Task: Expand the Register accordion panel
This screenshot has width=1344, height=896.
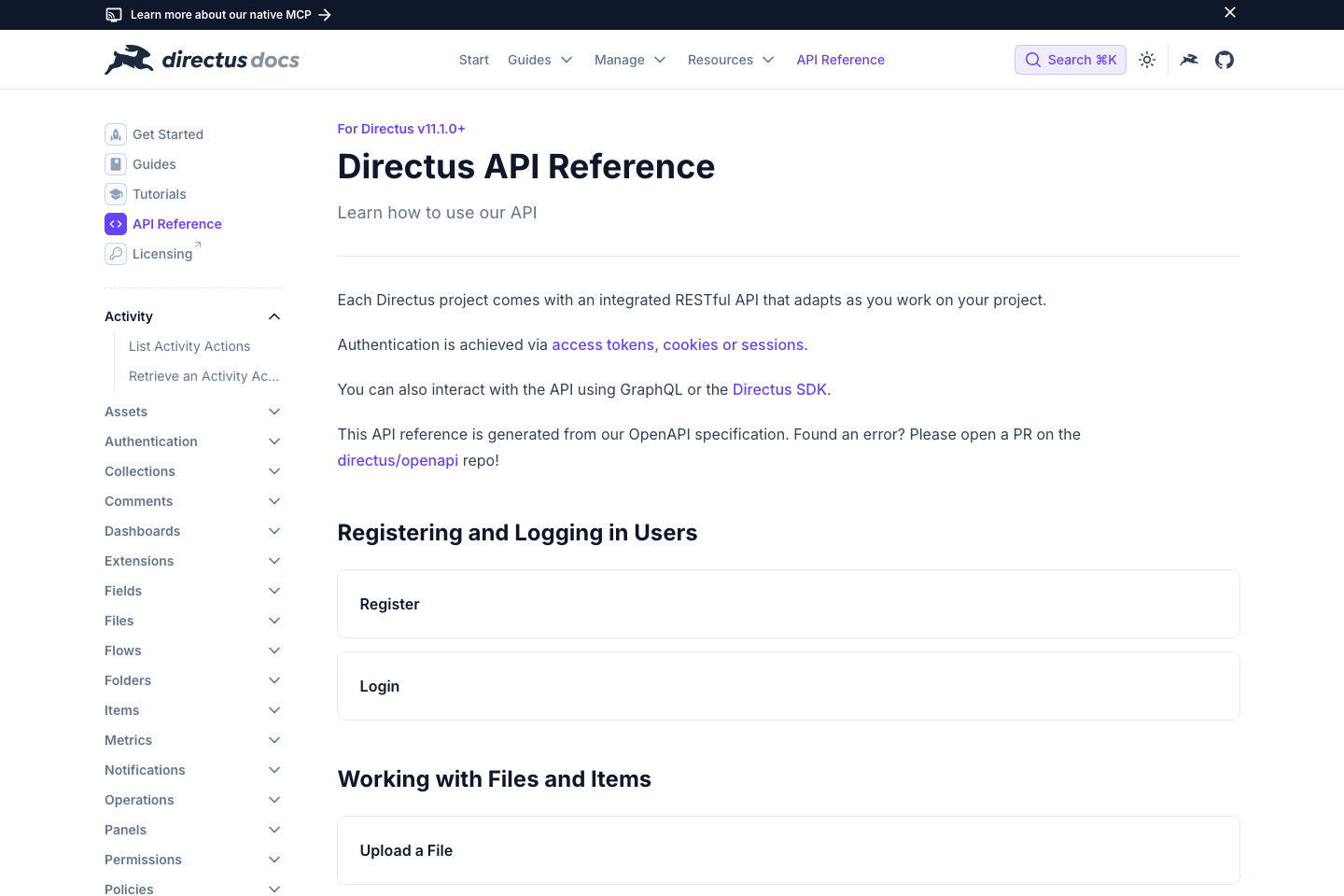Action: pos(788,604)
